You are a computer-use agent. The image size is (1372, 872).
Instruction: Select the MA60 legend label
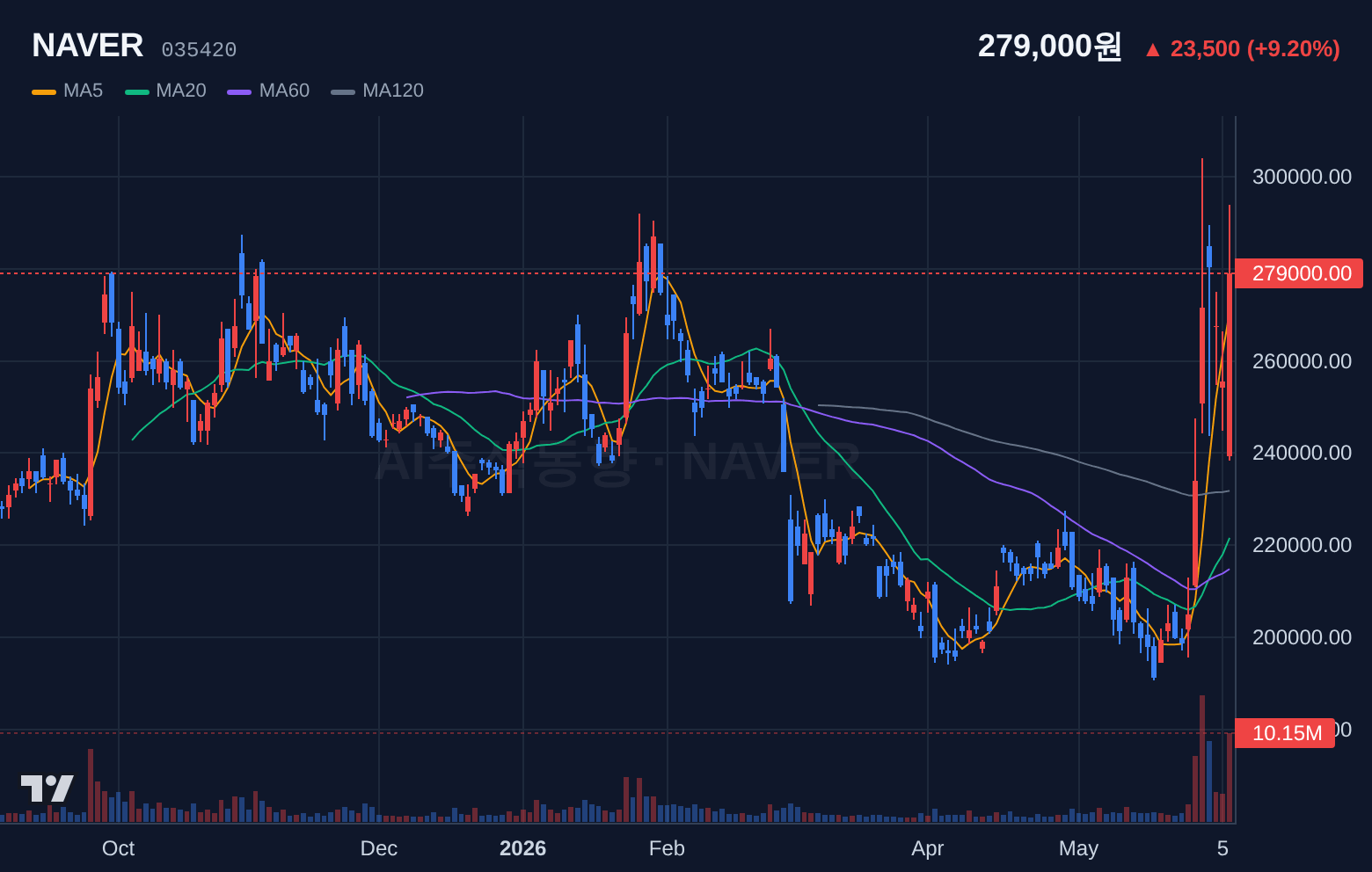(x=284, y=91)
